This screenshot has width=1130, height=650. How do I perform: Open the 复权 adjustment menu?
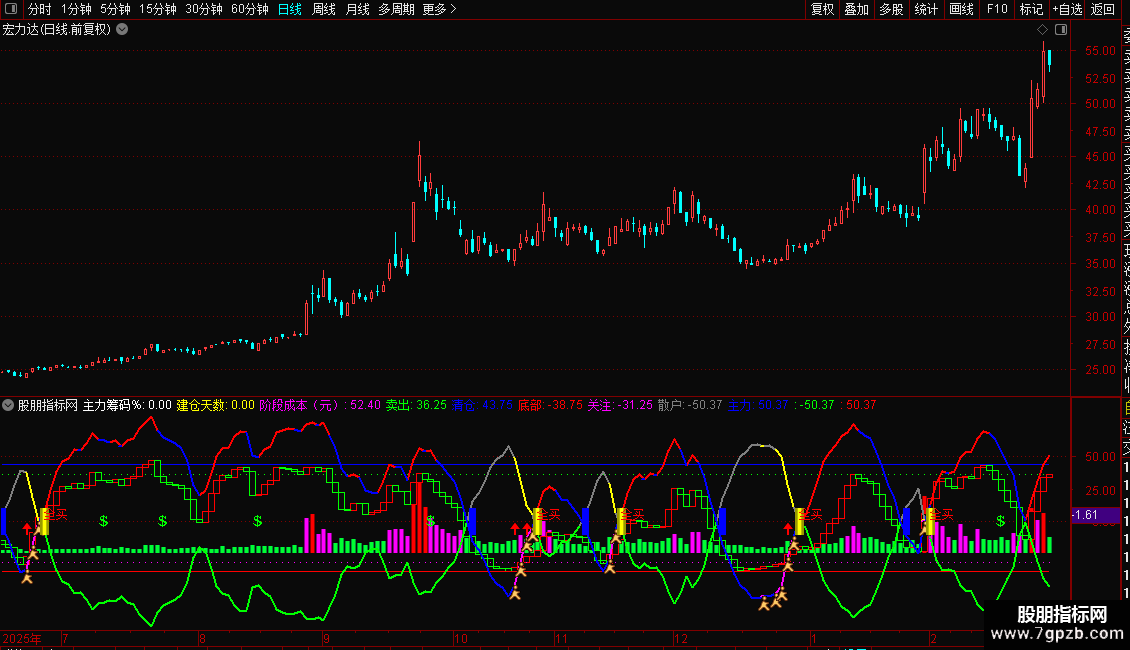pyautogui.click(x=822, y=9)
